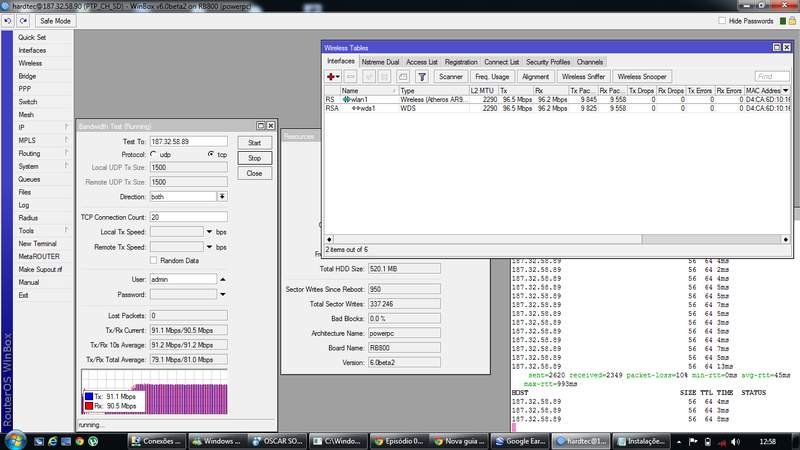800x450 pixels.
Task: Click the comment icon in Wireless Tables toolbar
Action: click(401, 76)
